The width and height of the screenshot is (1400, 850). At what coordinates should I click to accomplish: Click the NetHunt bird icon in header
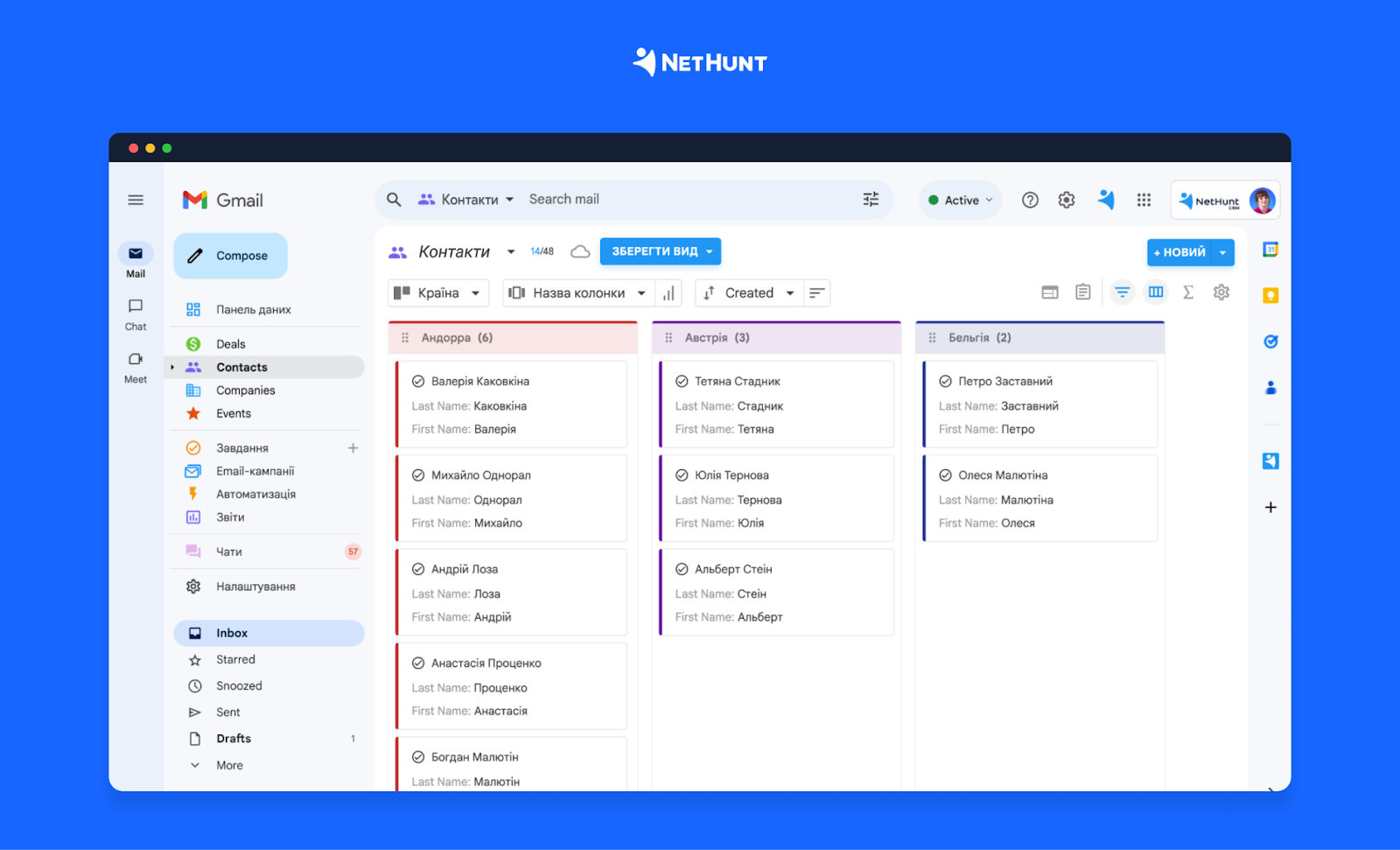(1106, 200)
